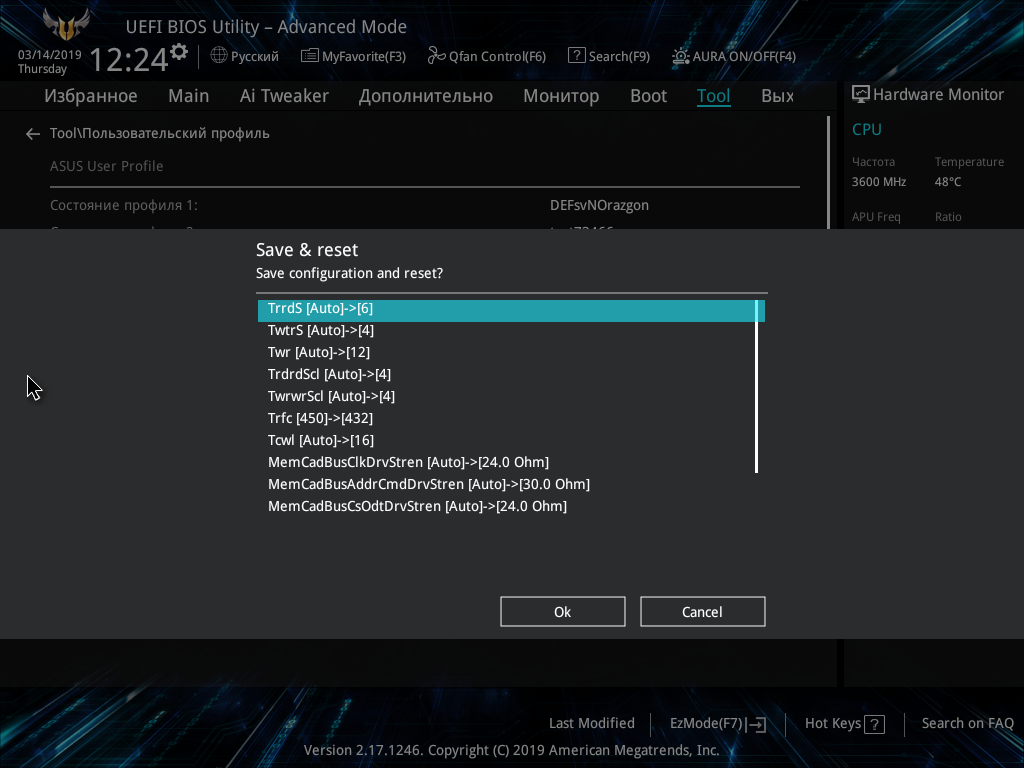This screenshot has height=768, width=1024.
Task: Select row Tcwl [Auto]->[16]
Action: point(511,441)
